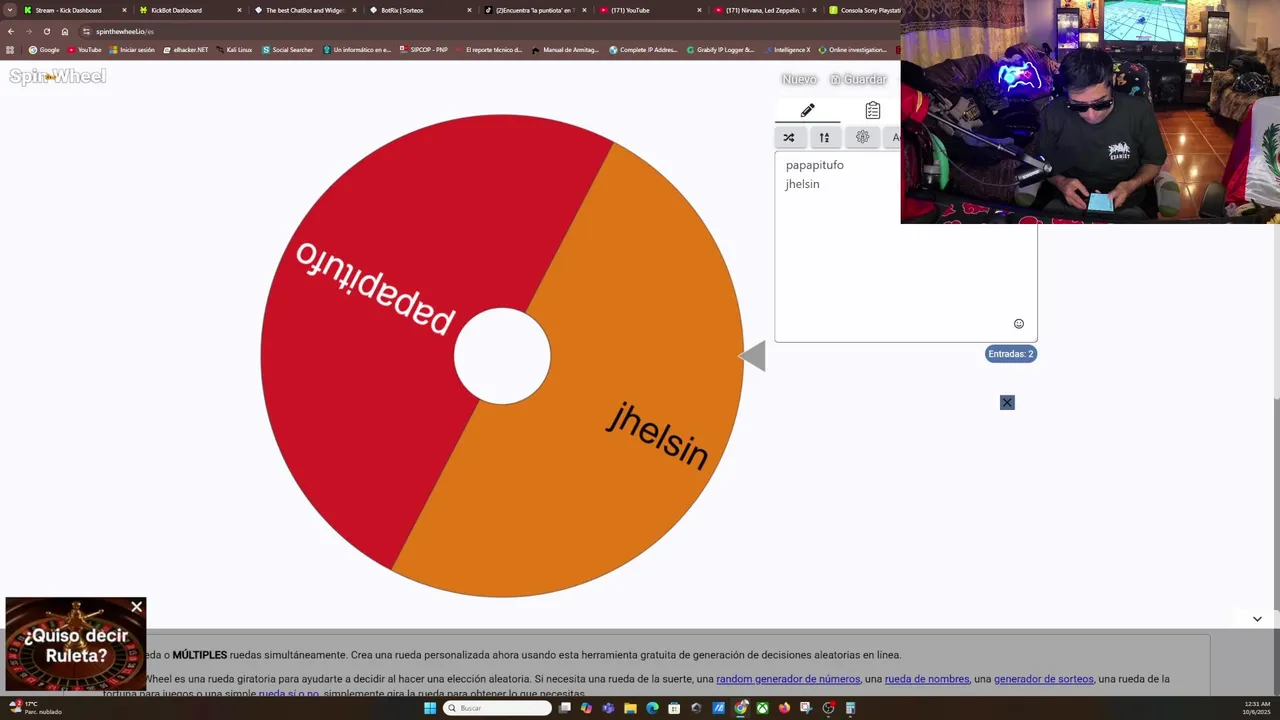Image resolution: width=1280 pixels, height=720 pixels.
Task: Switch to The best ChatBot and Widget tab
Action: 305,10
